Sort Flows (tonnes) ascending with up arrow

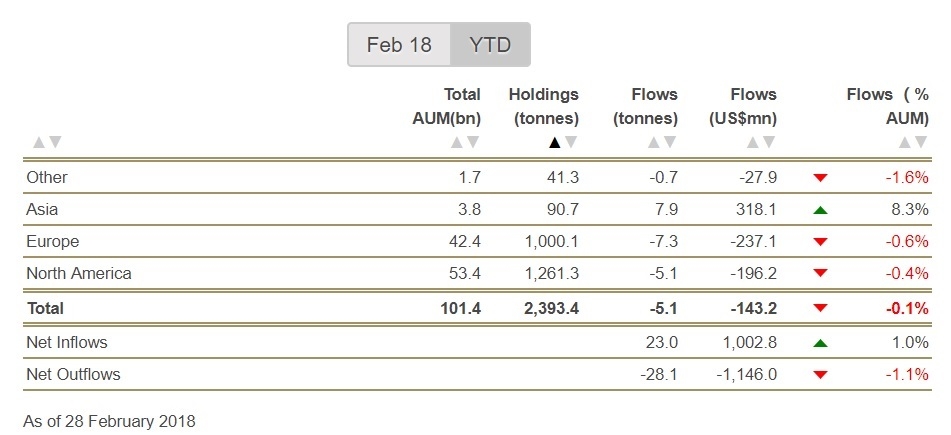point(654,142)
